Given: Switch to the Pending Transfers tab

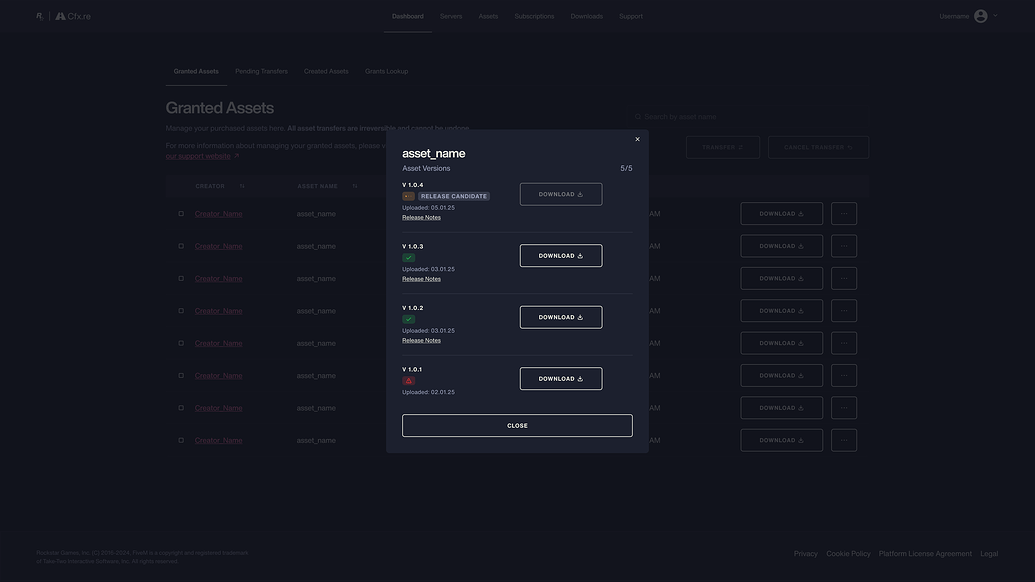Looking at the screenshot, I should pyautogui.click(x=261, y=71).
